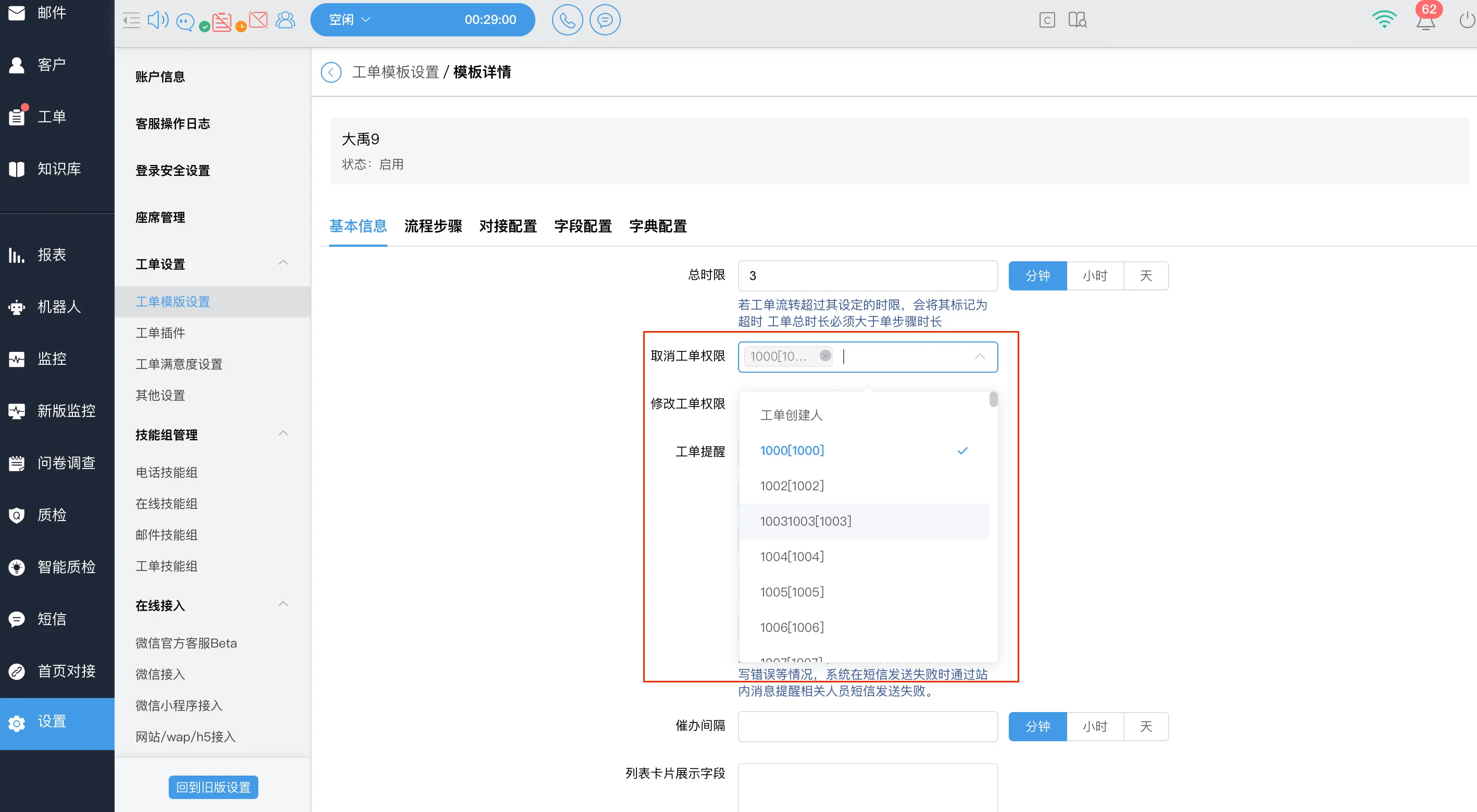Switch to the 字典配置 tab
Image resolution: width=1477 pixels, height=812 pixels.
tap(658, 226)
